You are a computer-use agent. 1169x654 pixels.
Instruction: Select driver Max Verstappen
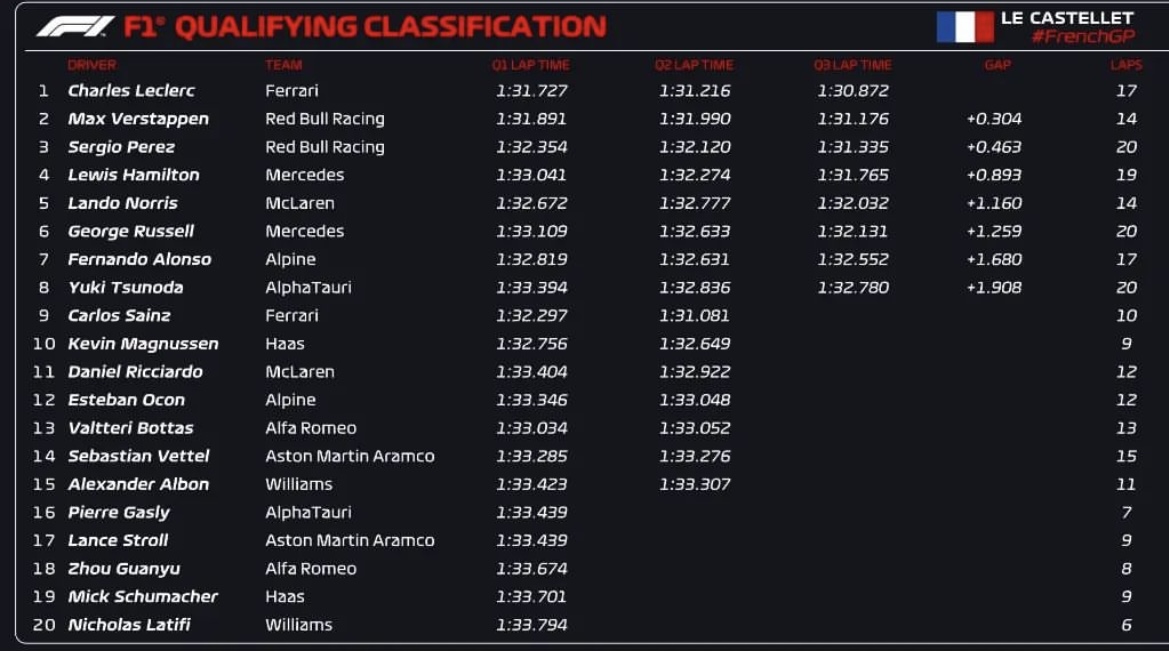click(x=138, y=119)
